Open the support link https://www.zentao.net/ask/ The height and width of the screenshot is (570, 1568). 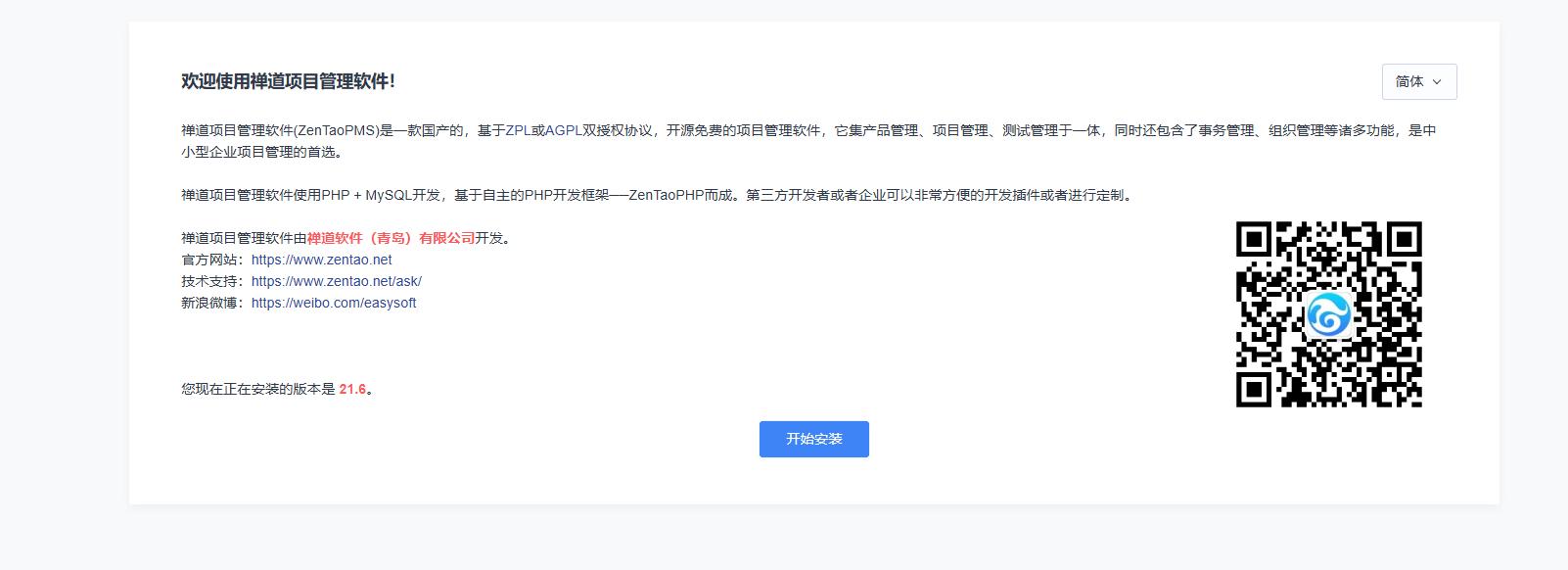pos(336,281)
